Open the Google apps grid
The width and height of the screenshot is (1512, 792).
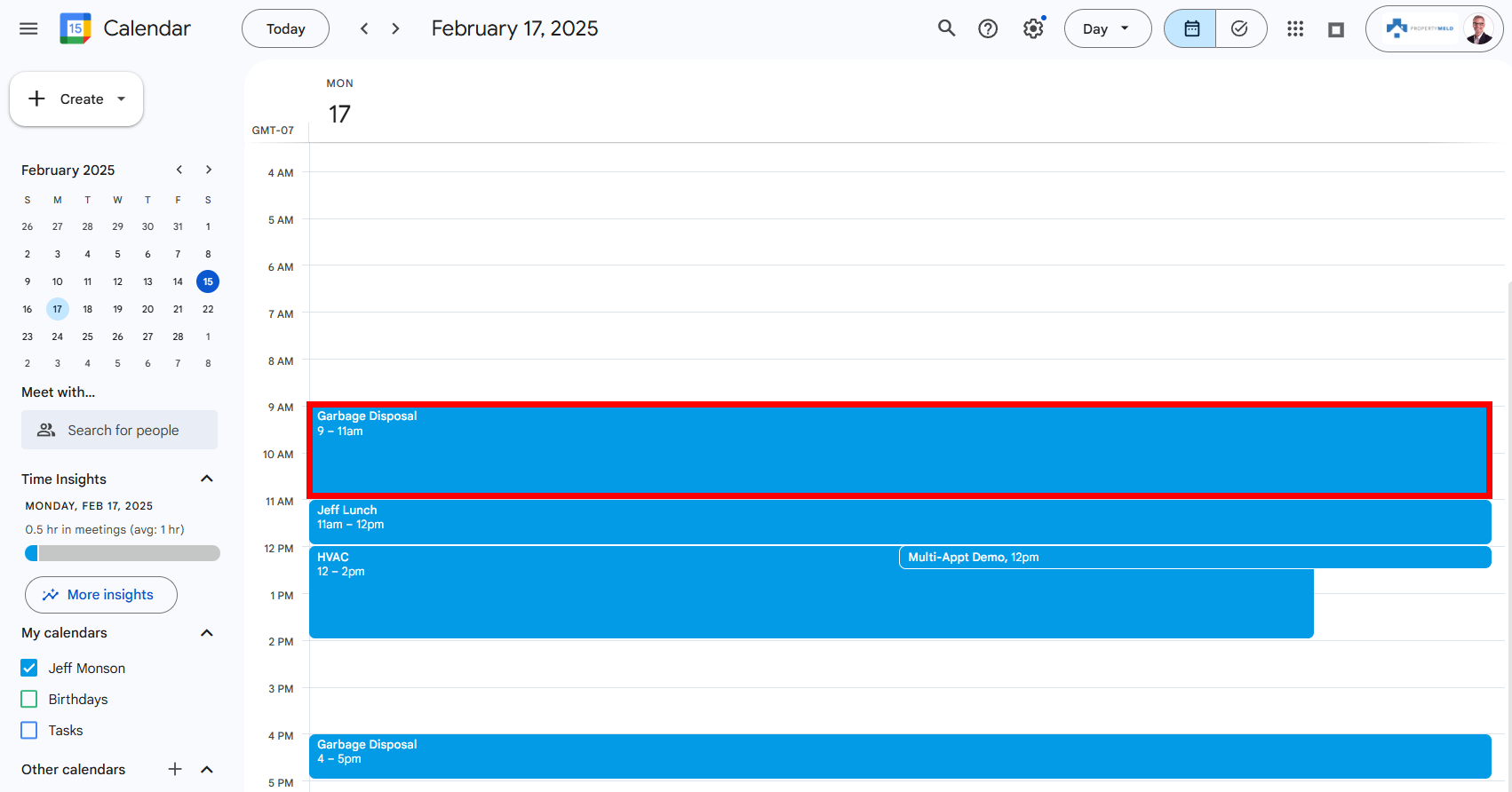coord(1294,28)
